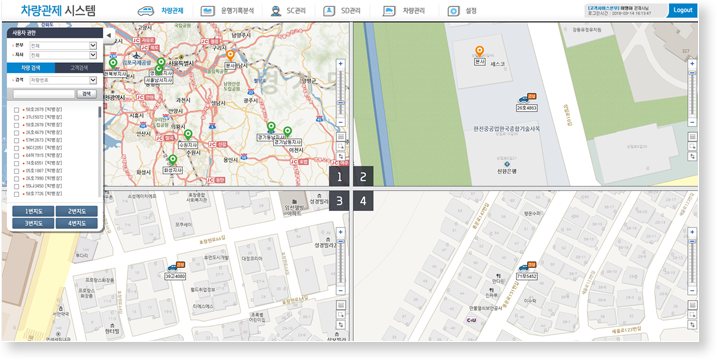Open the layer list icon on the 26호4863 map

693,136
